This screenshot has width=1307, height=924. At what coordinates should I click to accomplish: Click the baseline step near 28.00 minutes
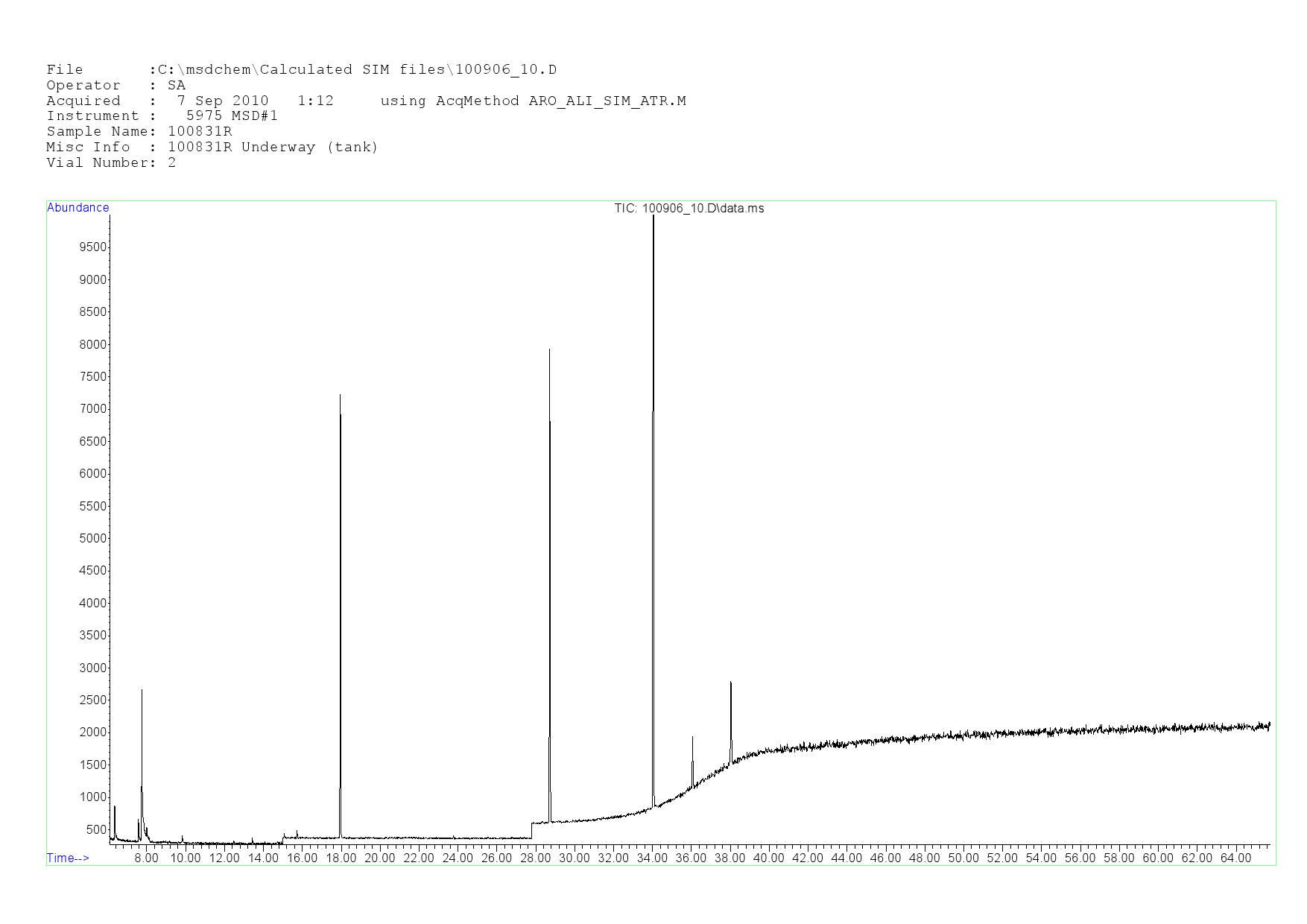(532, 829)
